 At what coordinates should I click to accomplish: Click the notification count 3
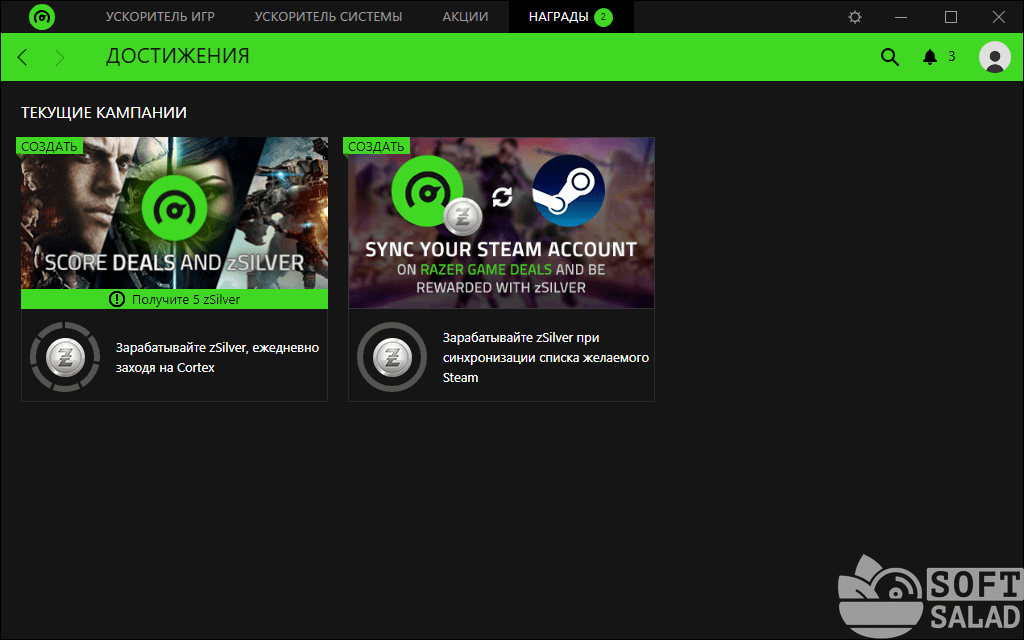click(952, 57)
